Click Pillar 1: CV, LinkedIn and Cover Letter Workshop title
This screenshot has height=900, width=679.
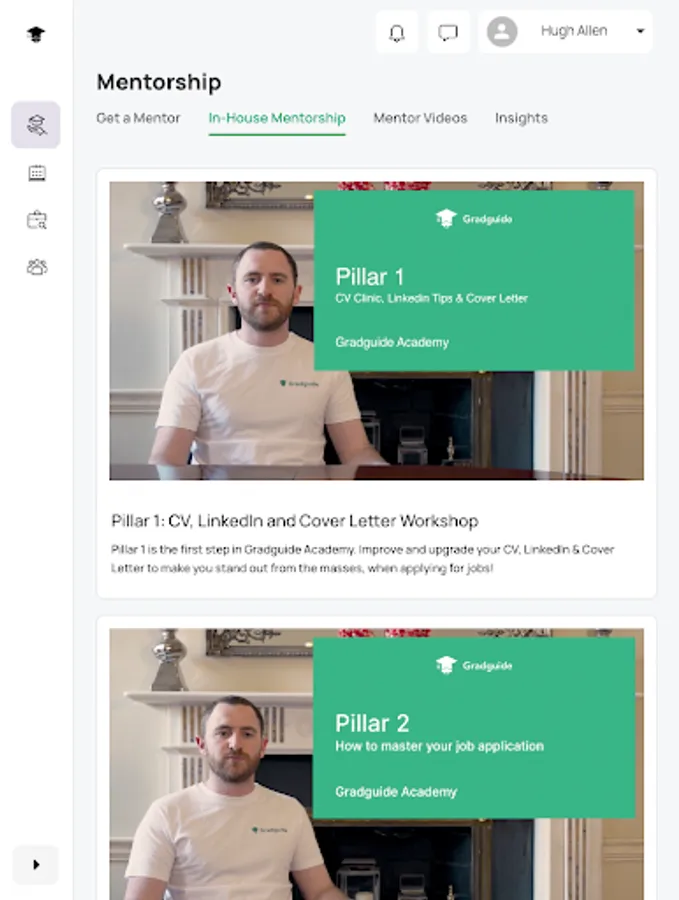pos(295,521)
